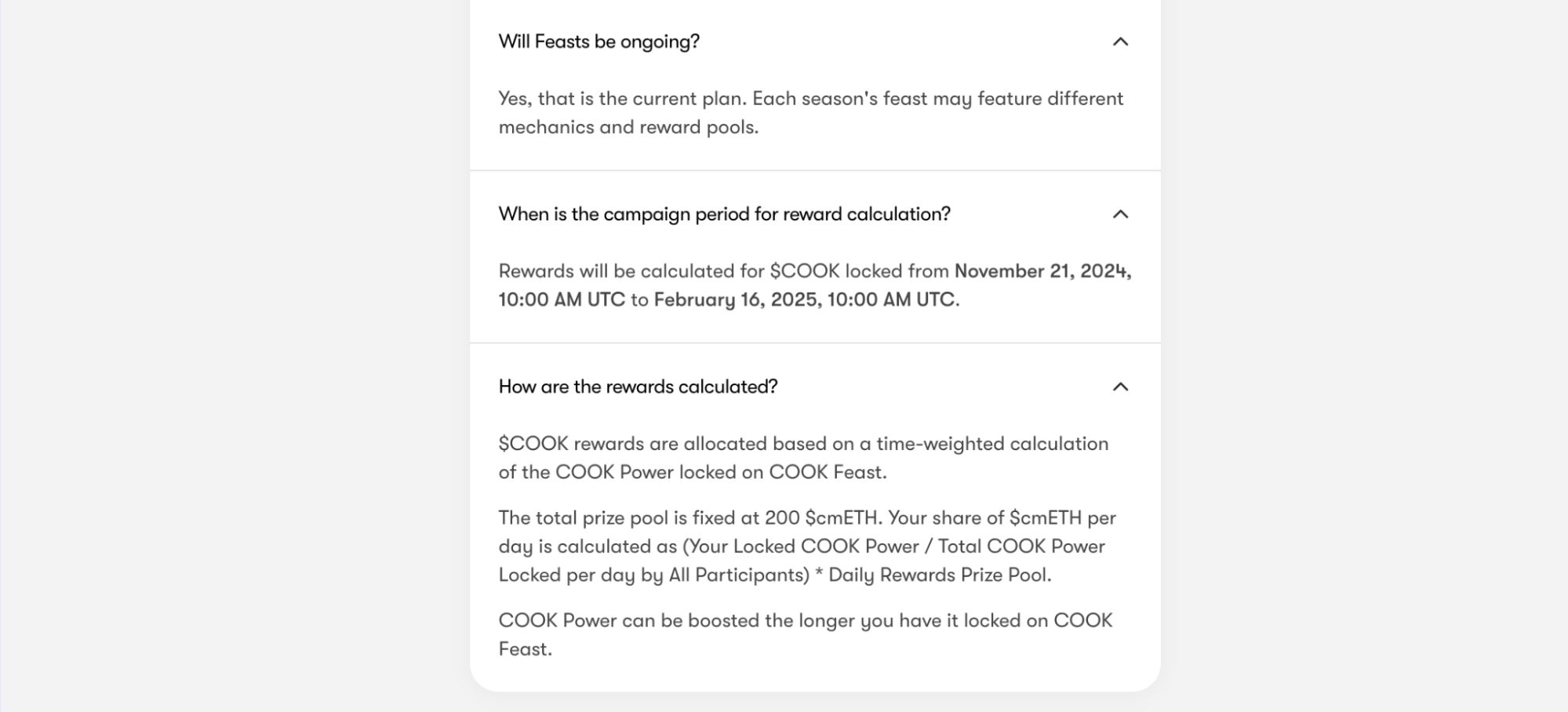
Task: Click the "of the COOK Power locked on COOK Feast" line
Action: coord(693,472)
